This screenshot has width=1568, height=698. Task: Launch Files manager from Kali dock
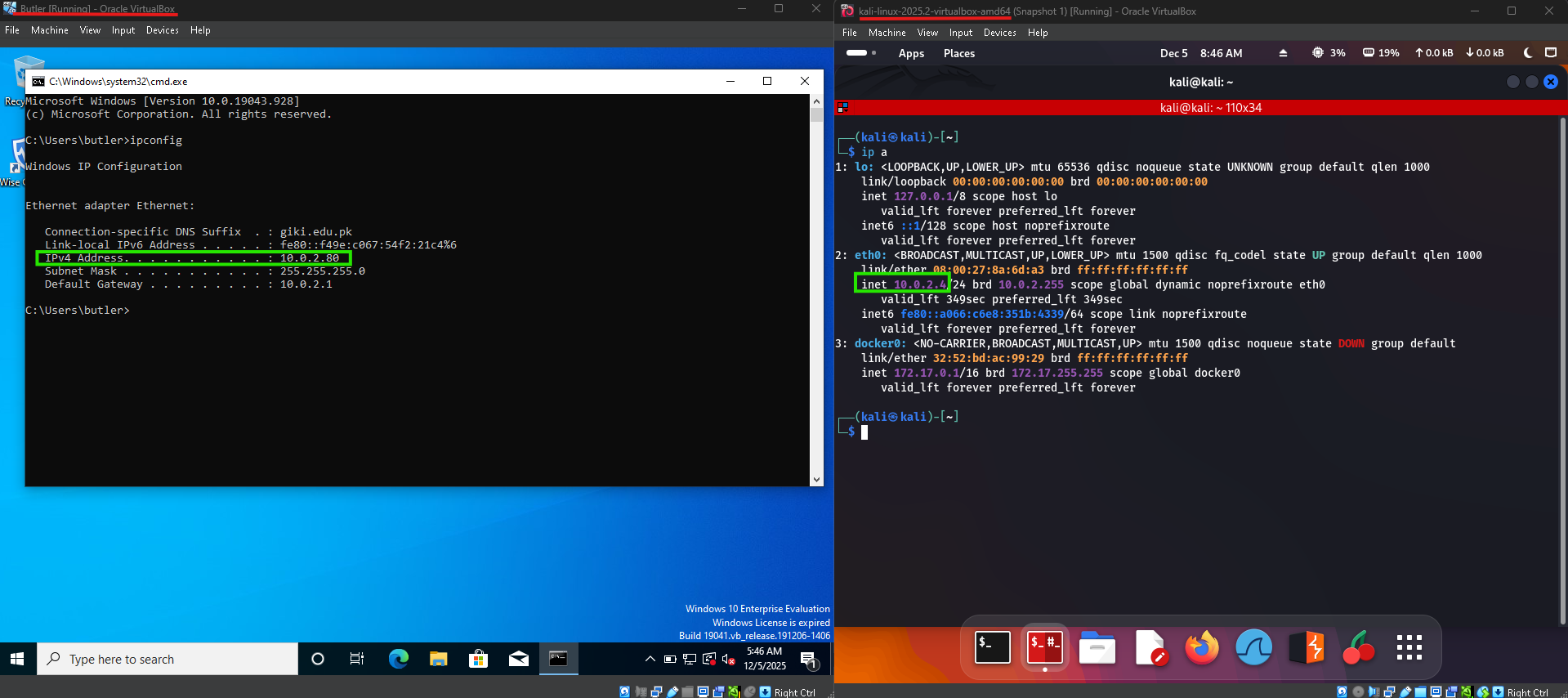(1097, 647)
